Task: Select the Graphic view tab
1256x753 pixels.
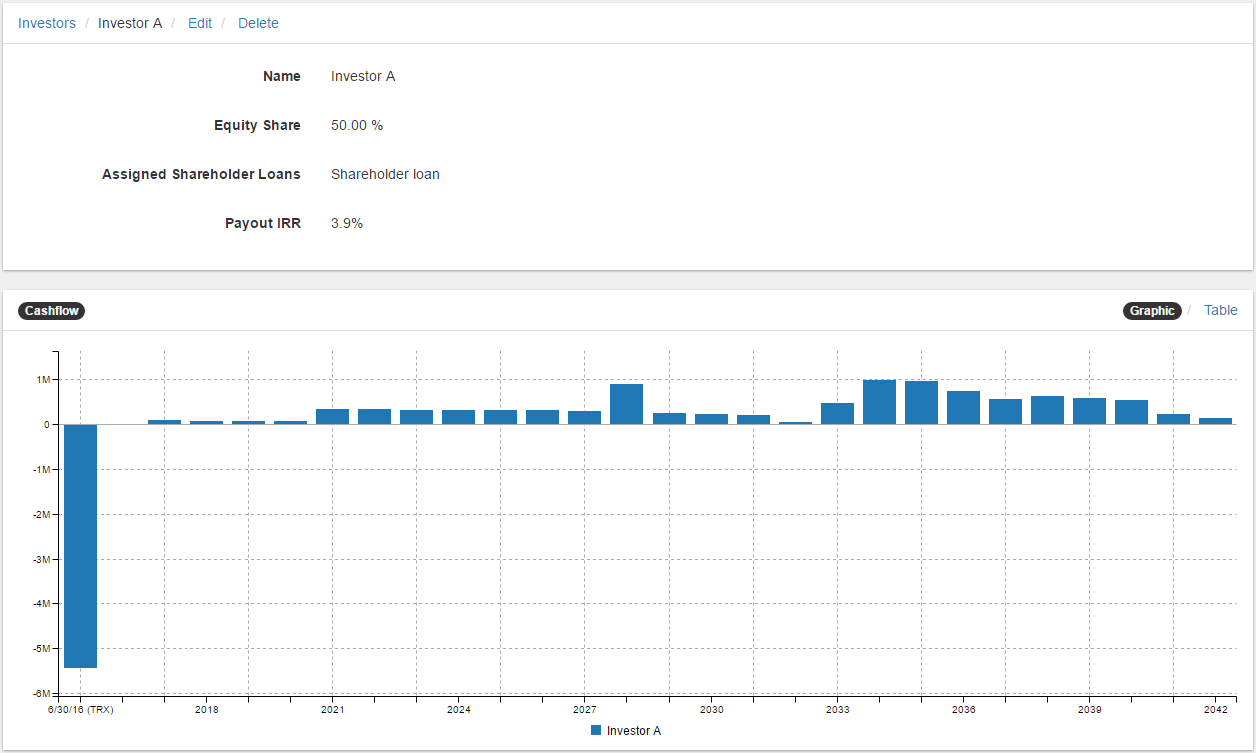Action: coord(1152,311)
